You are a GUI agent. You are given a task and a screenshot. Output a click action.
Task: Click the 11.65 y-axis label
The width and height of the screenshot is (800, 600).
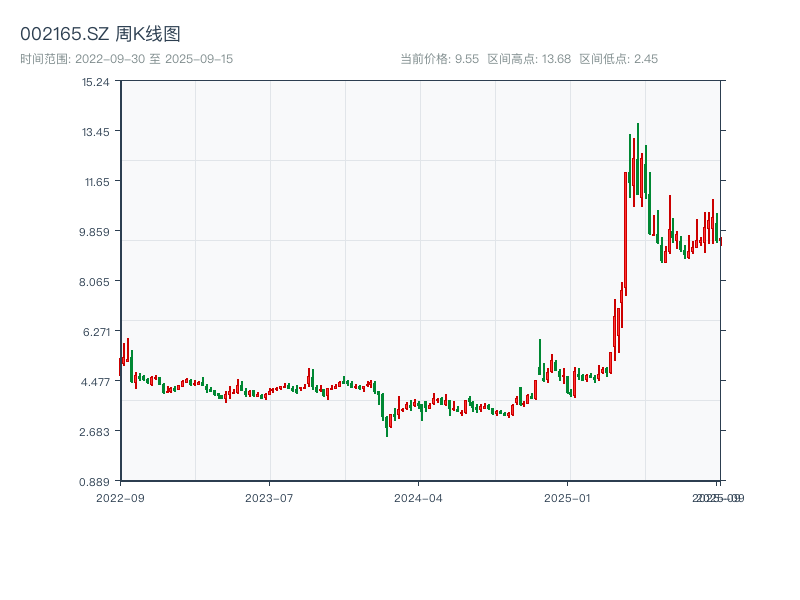[x=97, y=182]
